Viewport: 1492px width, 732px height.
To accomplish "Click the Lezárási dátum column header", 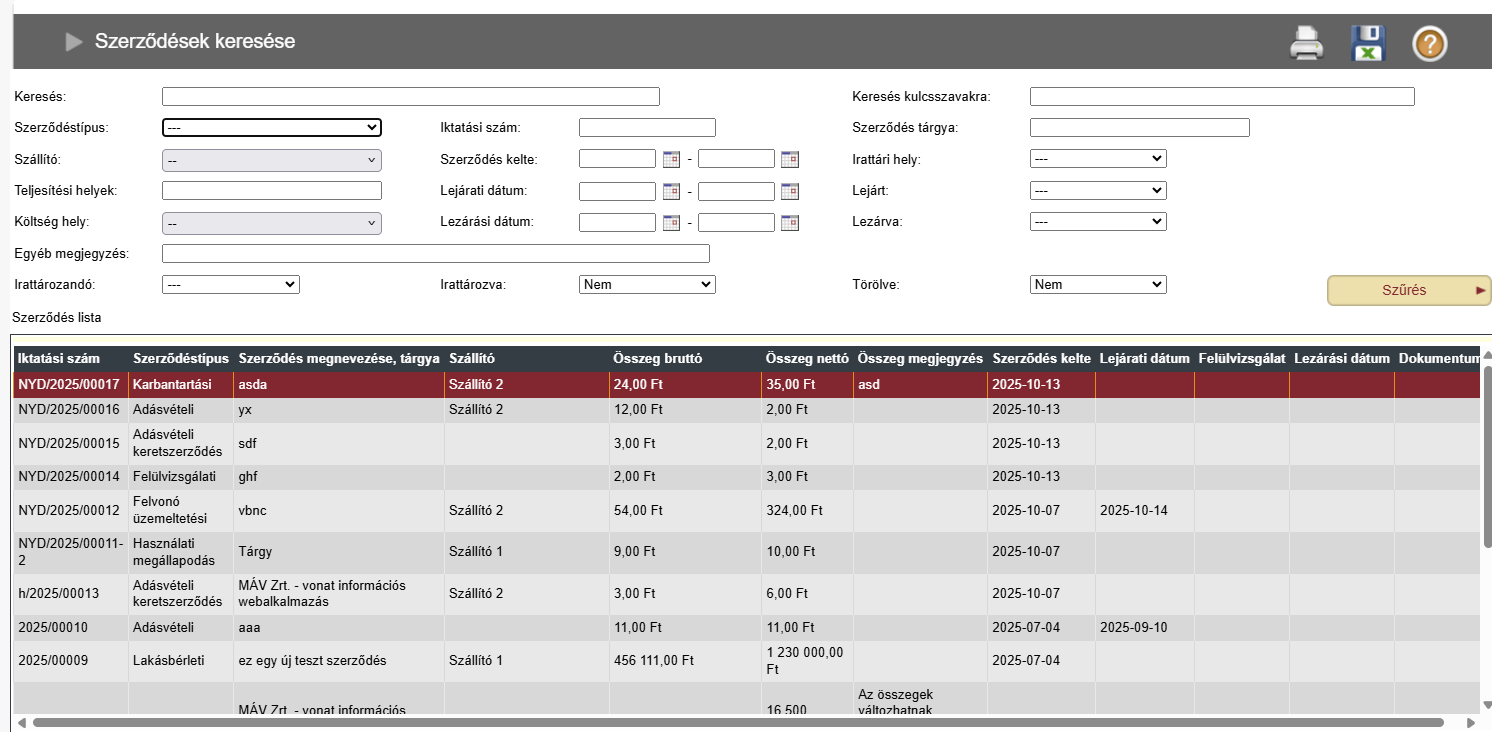I will (x=1342, y=358).
